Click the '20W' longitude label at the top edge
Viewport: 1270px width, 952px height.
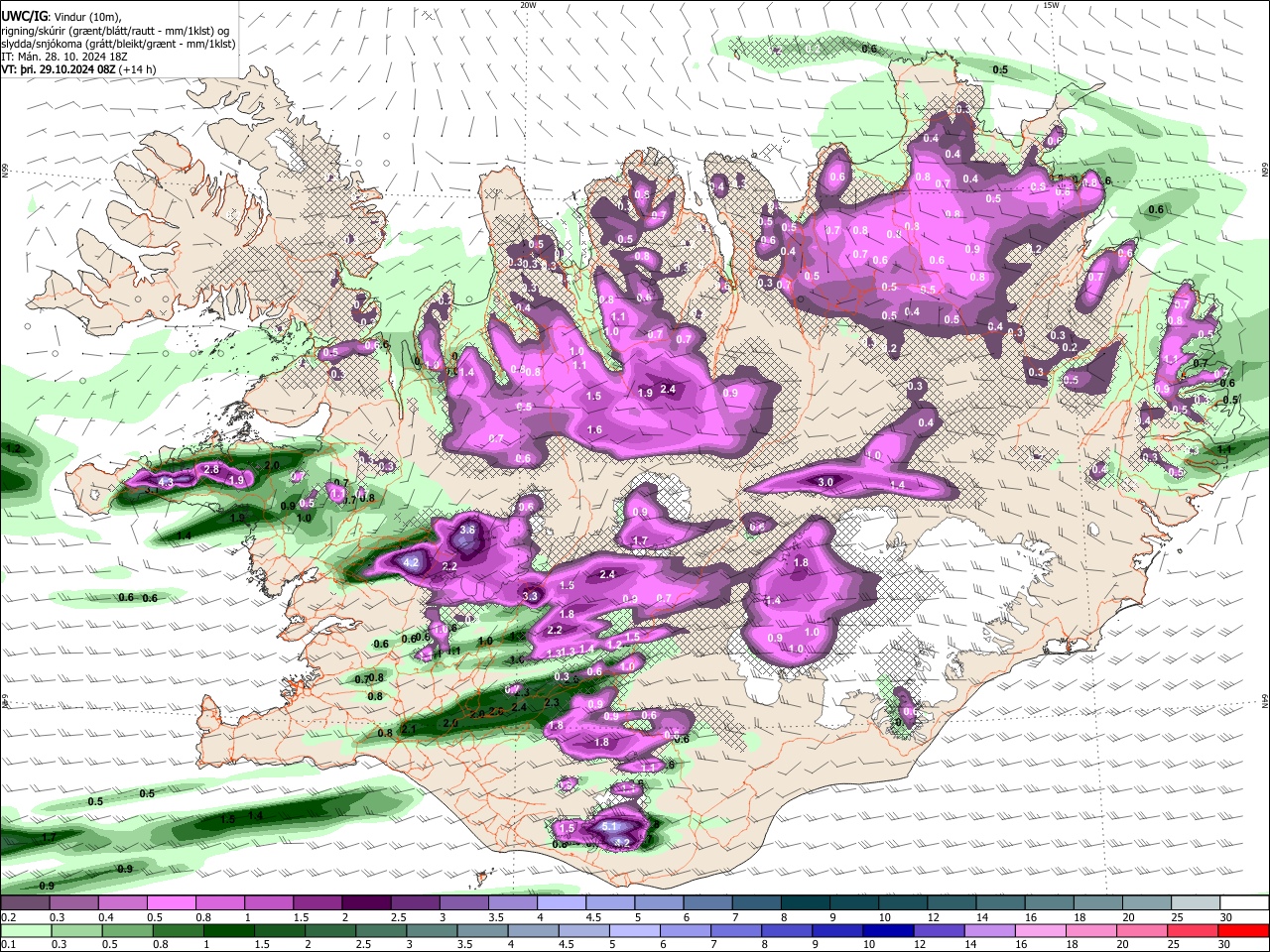point(528,5)
